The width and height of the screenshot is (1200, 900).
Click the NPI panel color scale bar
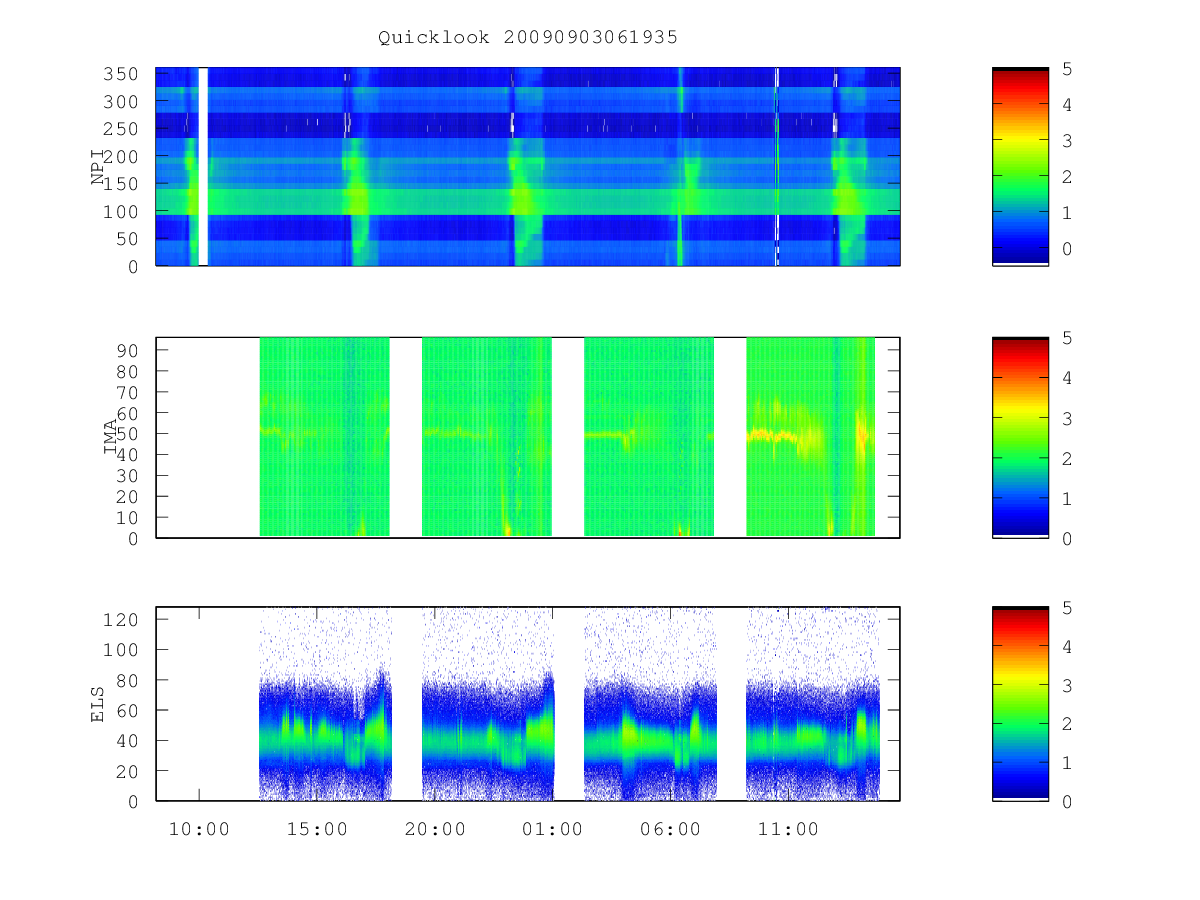(1020, 167)
